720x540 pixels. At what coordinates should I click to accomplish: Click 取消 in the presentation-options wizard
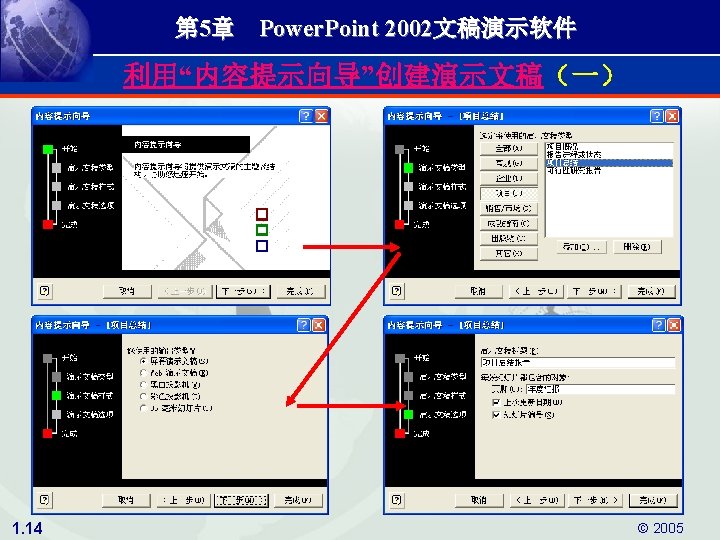[479, 500]
